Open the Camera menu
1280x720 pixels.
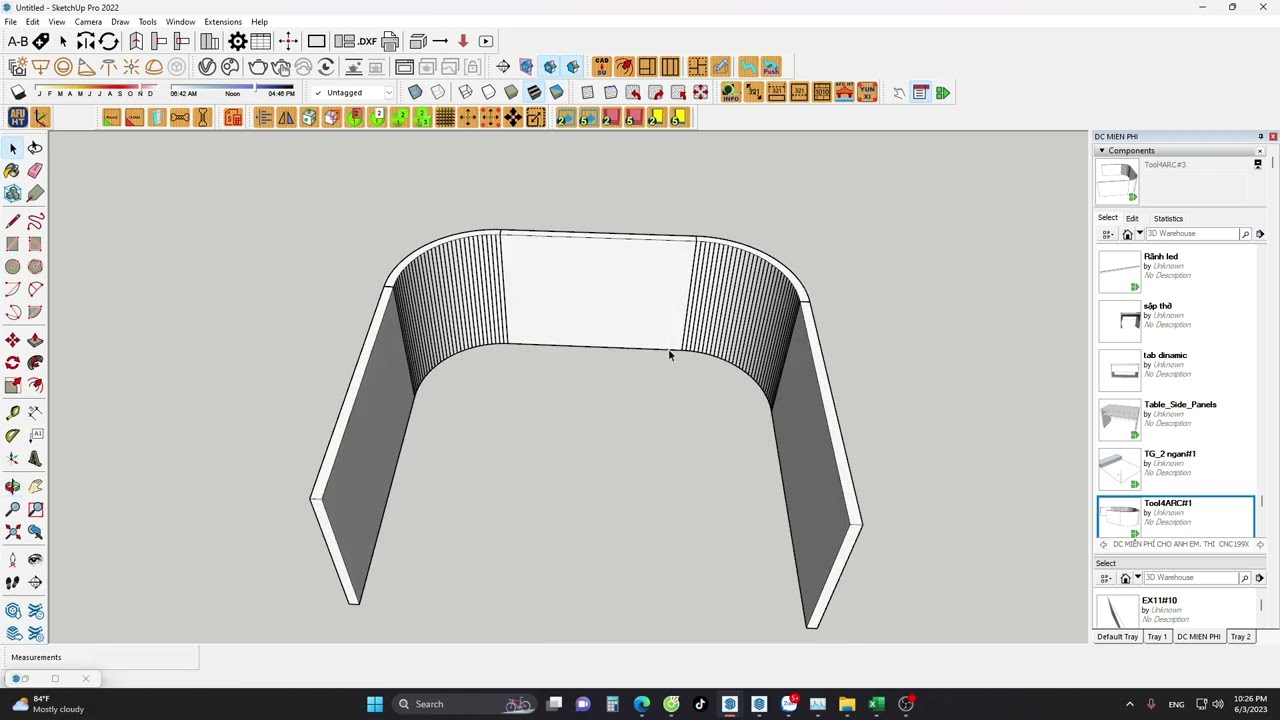pyautogui.click(x=88, y=22)
